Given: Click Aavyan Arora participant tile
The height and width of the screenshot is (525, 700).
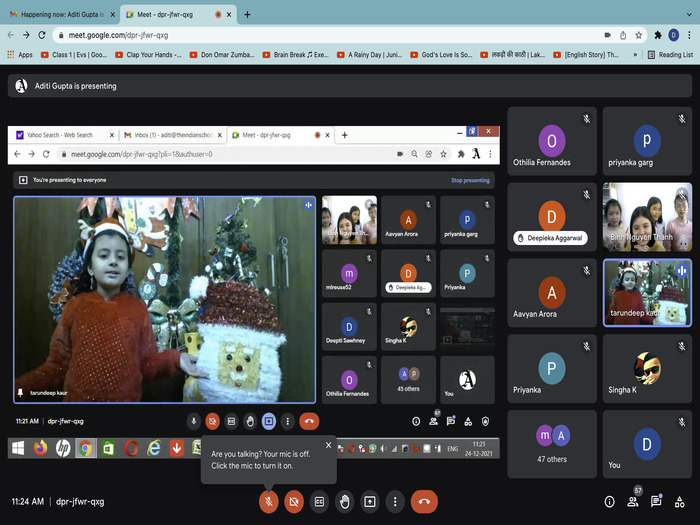Looking at the screenshot, I should coord(552,293).
